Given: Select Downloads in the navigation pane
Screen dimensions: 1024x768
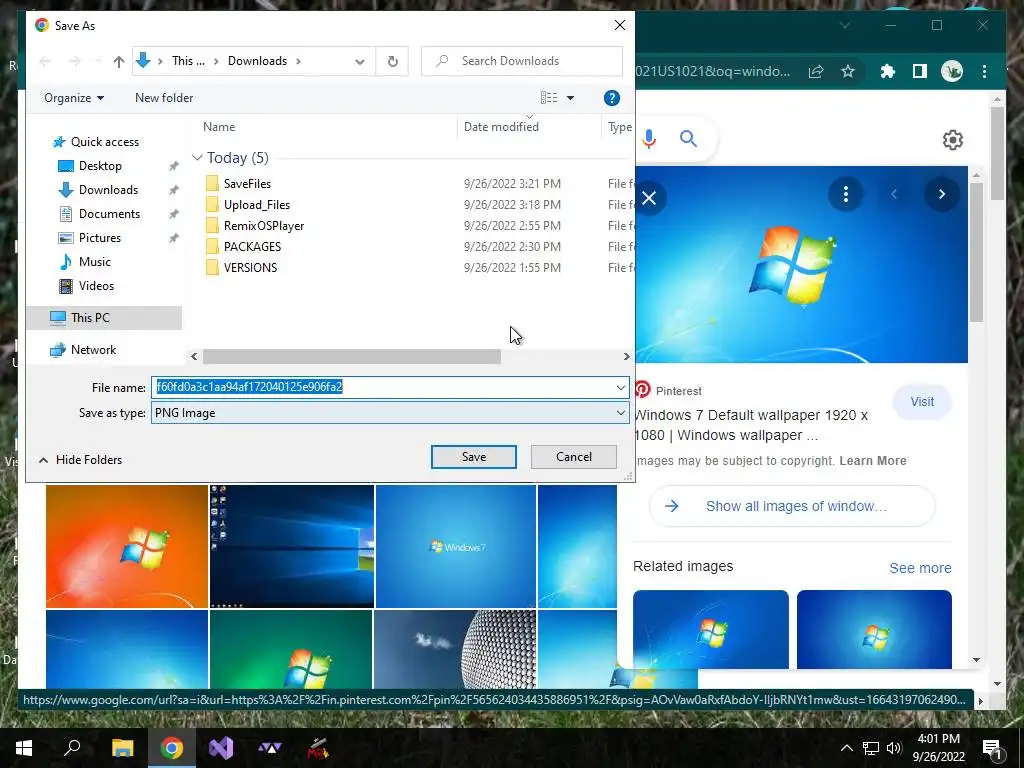Looking at the screenshot, I should click(x=108, y=190).
